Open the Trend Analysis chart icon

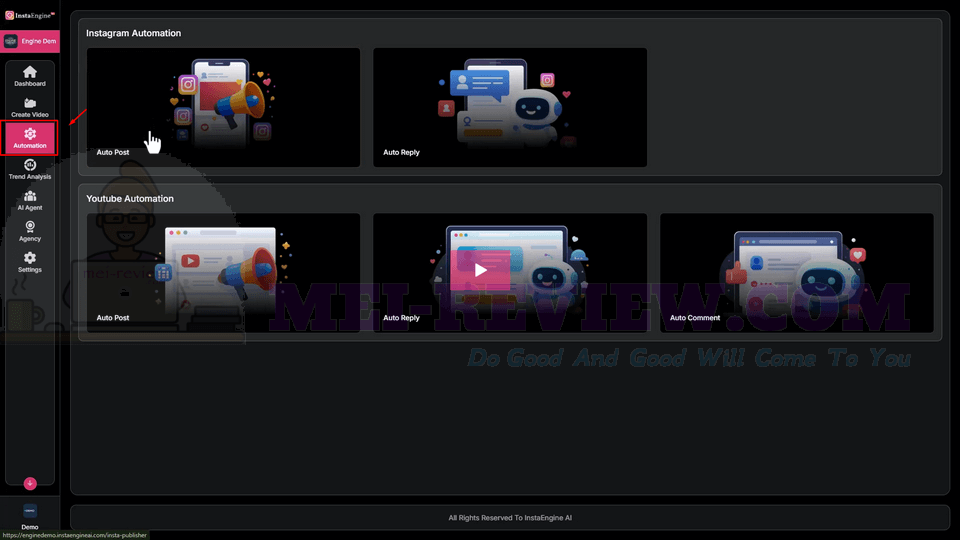29,165
